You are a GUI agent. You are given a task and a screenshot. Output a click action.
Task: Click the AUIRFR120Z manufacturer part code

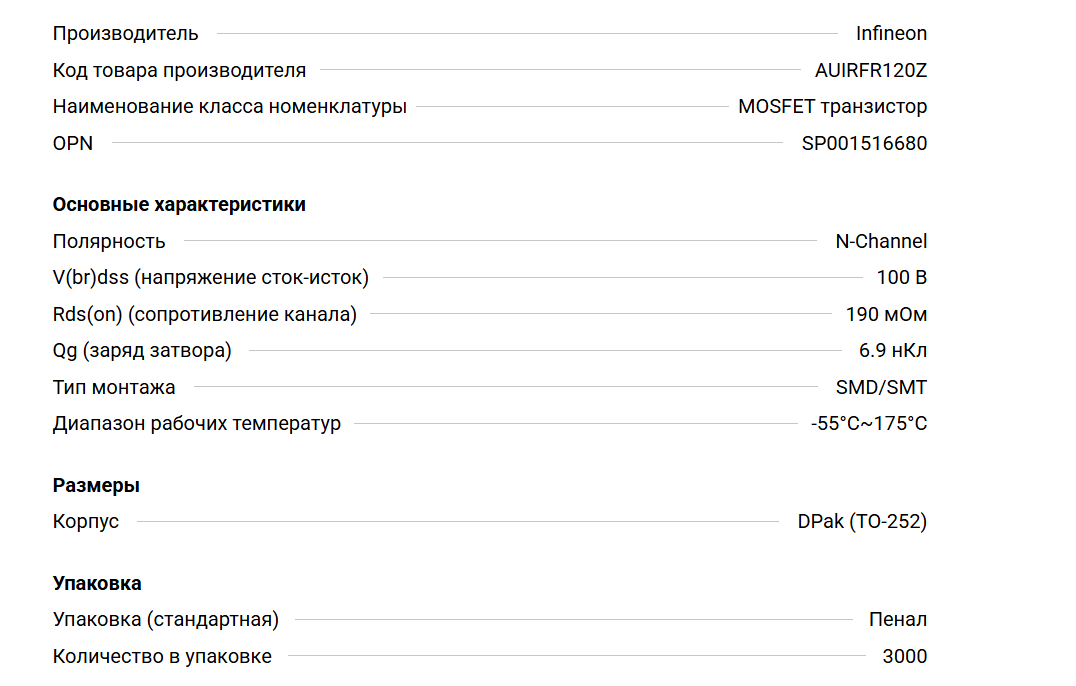[x=871, y=70]
